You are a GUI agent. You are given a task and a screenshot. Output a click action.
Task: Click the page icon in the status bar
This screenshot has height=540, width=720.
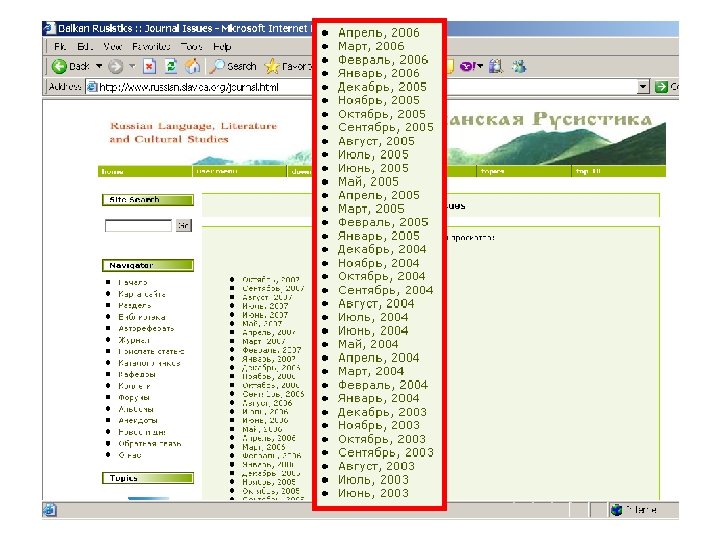[50, 510]
